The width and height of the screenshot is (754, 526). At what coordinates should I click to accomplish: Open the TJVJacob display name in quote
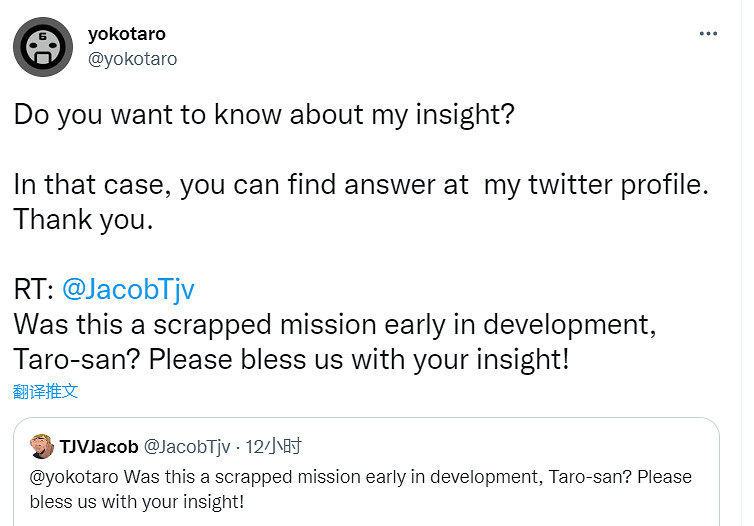tap(99, 446)
